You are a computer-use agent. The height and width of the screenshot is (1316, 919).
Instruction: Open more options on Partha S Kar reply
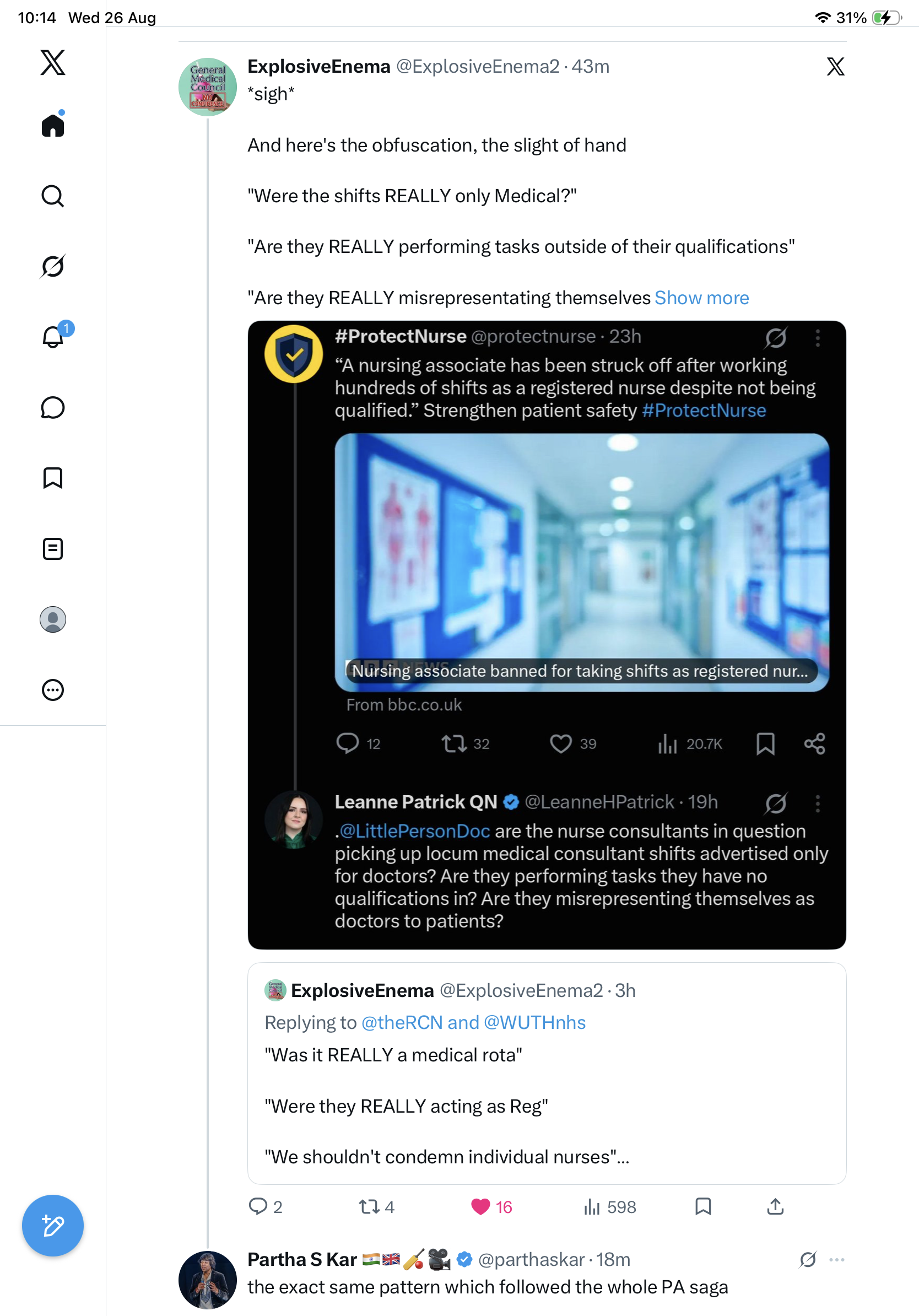836,1260
